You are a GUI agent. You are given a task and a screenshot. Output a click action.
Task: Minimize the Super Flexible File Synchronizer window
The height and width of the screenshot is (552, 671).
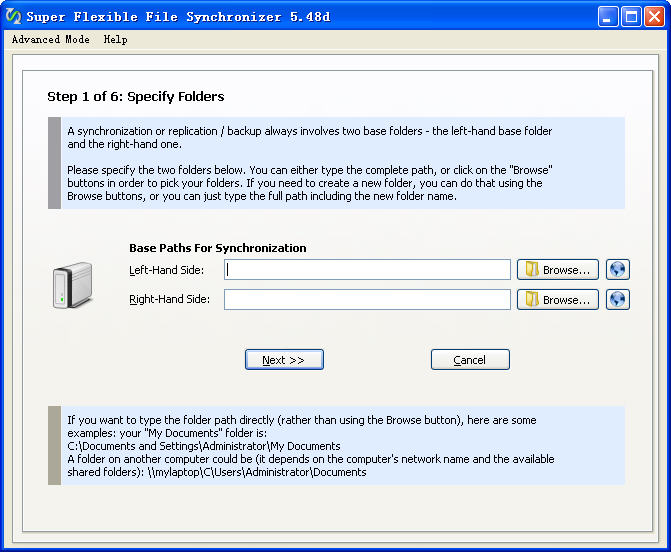coord(608,17)
